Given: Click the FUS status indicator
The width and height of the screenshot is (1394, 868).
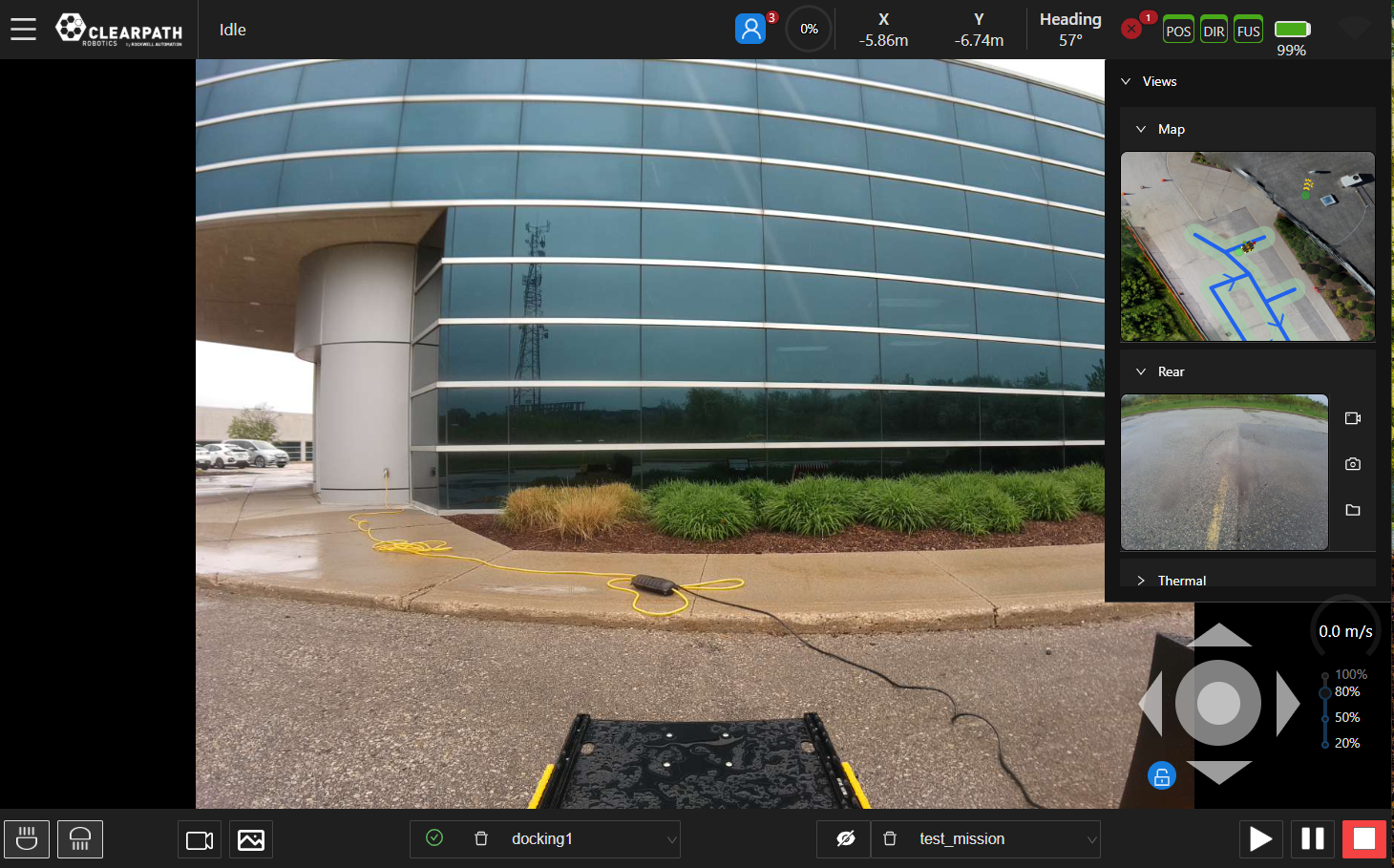Looking at the screenshot, I should point(1248,31).
